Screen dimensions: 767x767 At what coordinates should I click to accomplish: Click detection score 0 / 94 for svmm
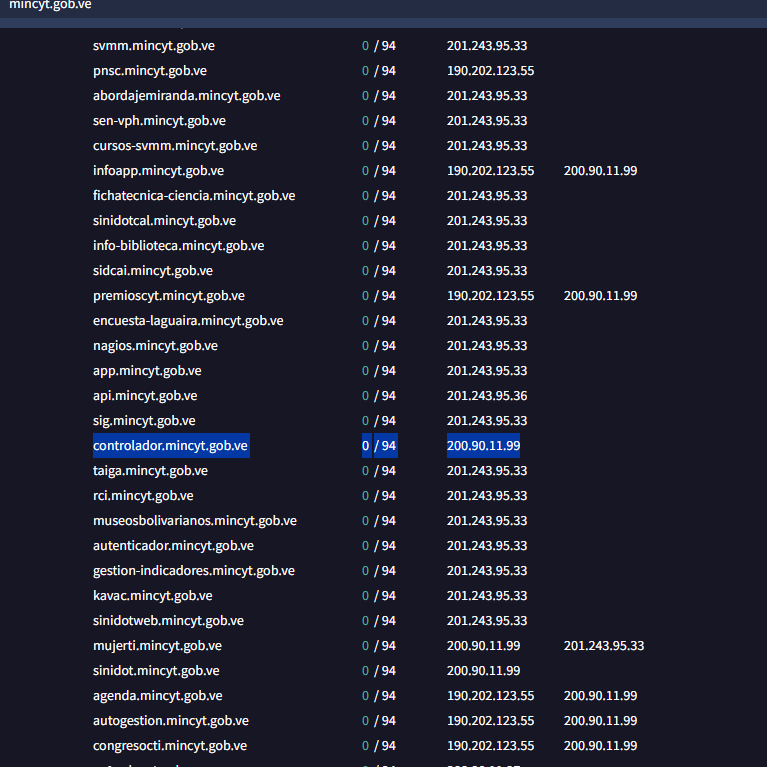click(x=379, y=45)
